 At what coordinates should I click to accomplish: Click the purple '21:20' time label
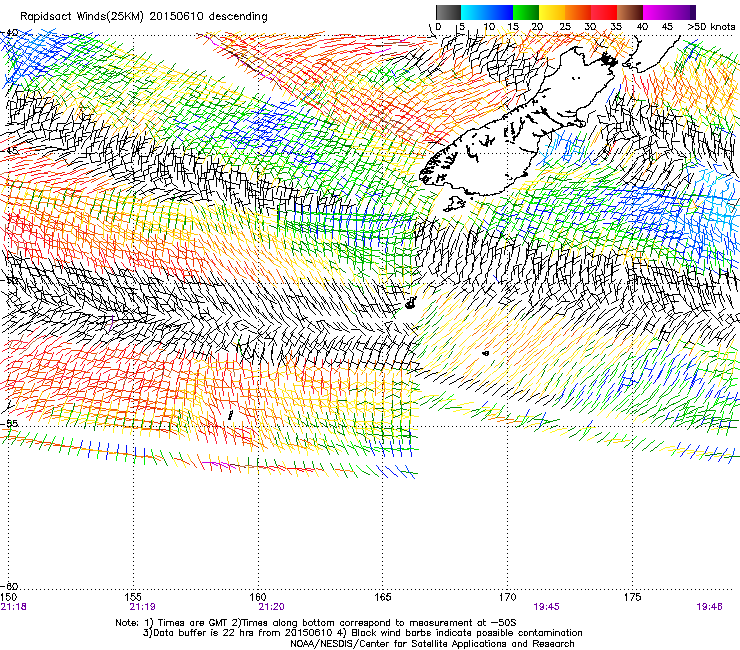pyautogui.click(x=271, y=607)
